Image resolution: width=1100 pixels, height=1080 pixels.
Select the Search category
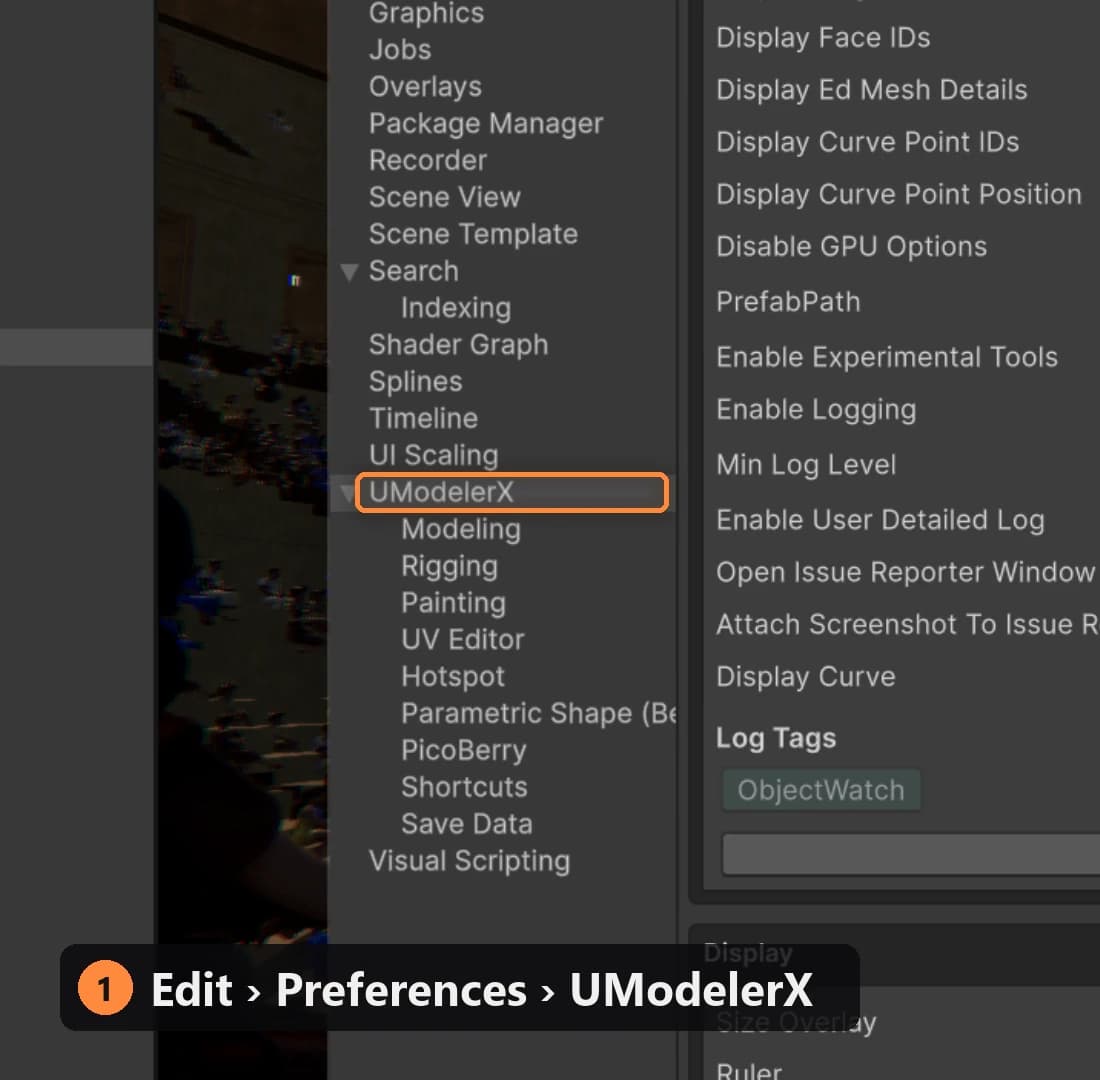tap(414, 271)
